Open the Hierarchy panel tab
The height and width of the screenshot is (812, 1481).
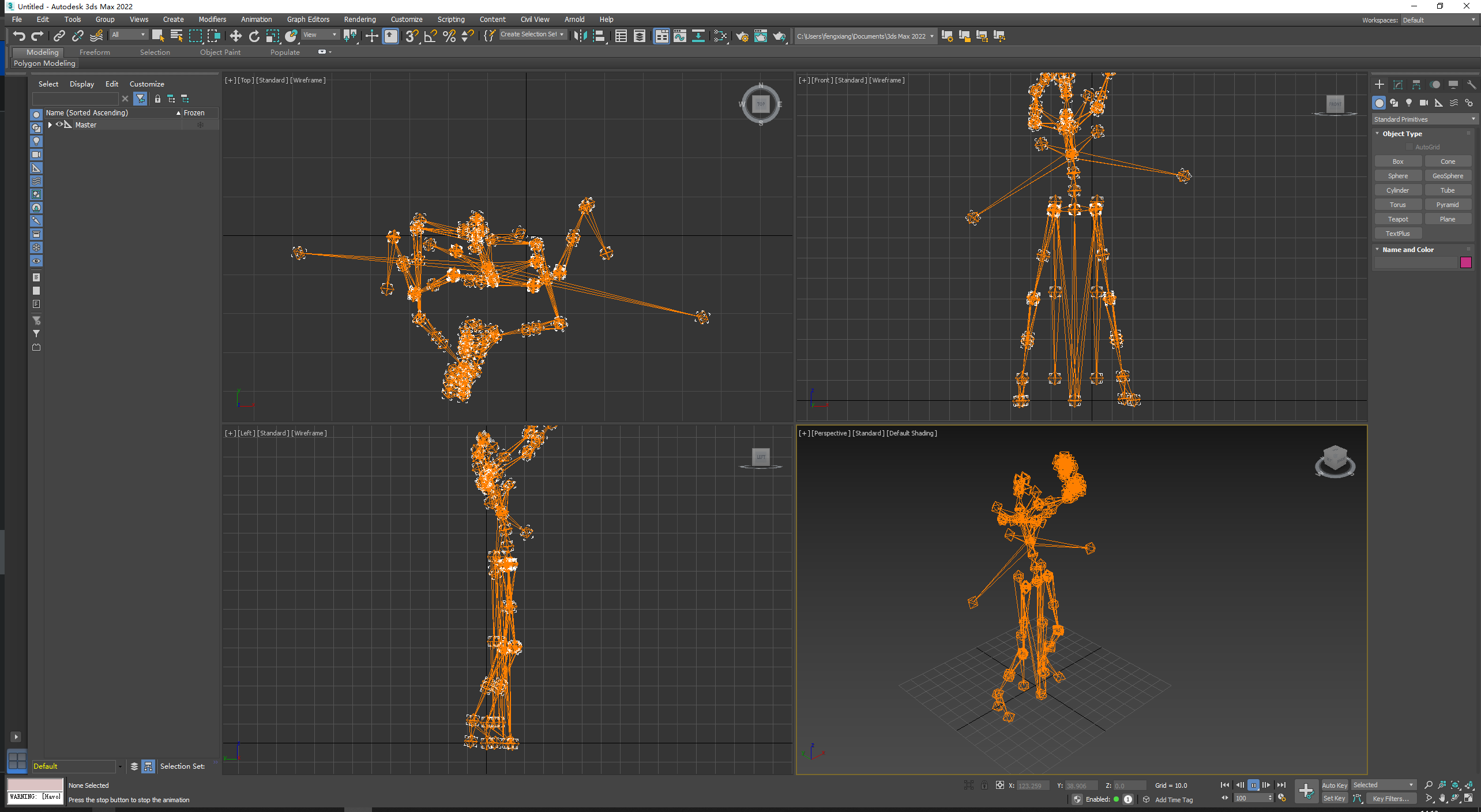point(1416,85)
